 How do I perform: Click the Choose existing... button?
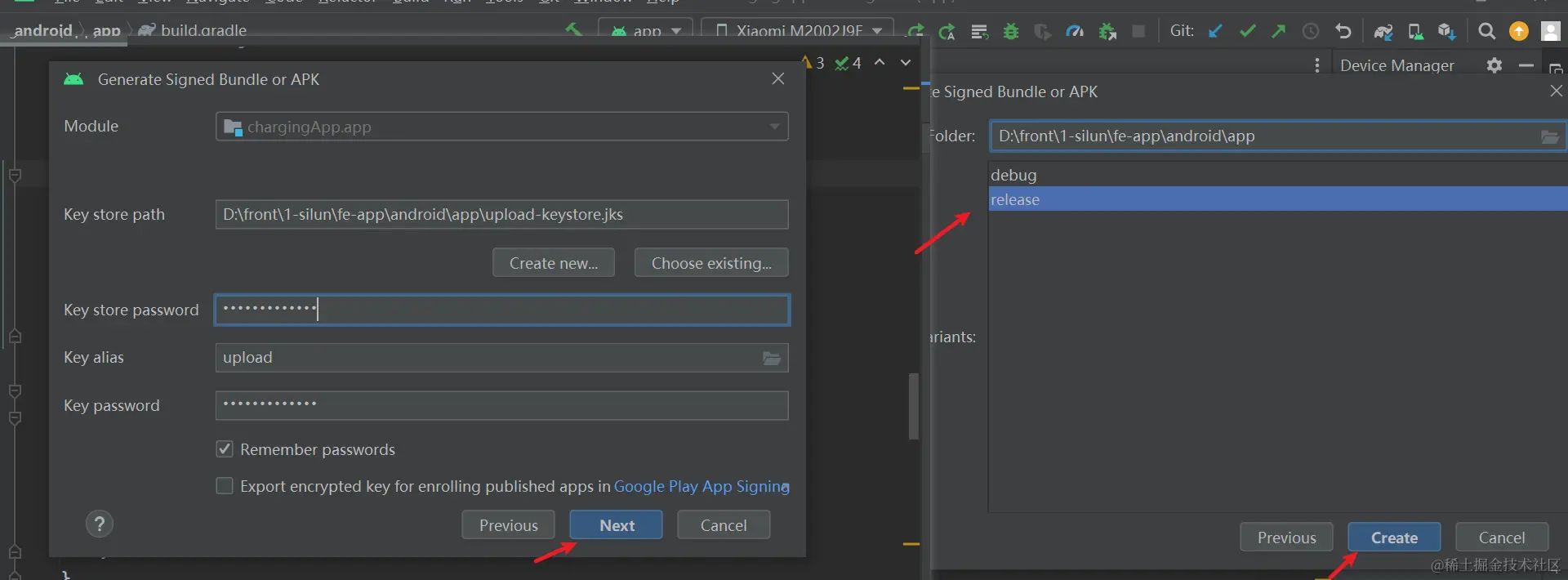tap(711, 263)
